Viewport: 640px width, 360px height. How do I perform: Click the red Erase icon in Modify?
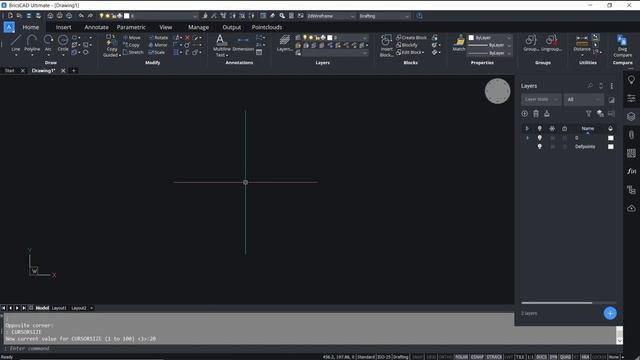(188, 38)
